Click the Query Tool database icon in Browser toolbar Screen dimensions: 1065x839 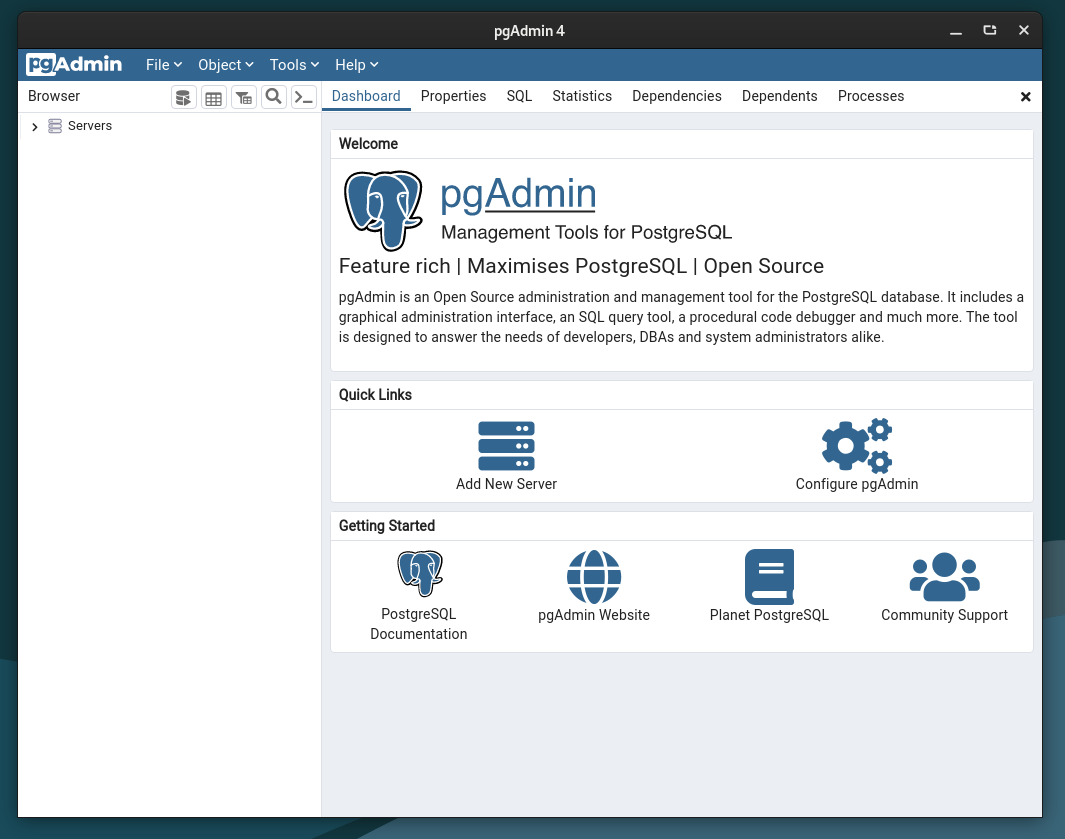pyautogui.click(x=183, y=97)
